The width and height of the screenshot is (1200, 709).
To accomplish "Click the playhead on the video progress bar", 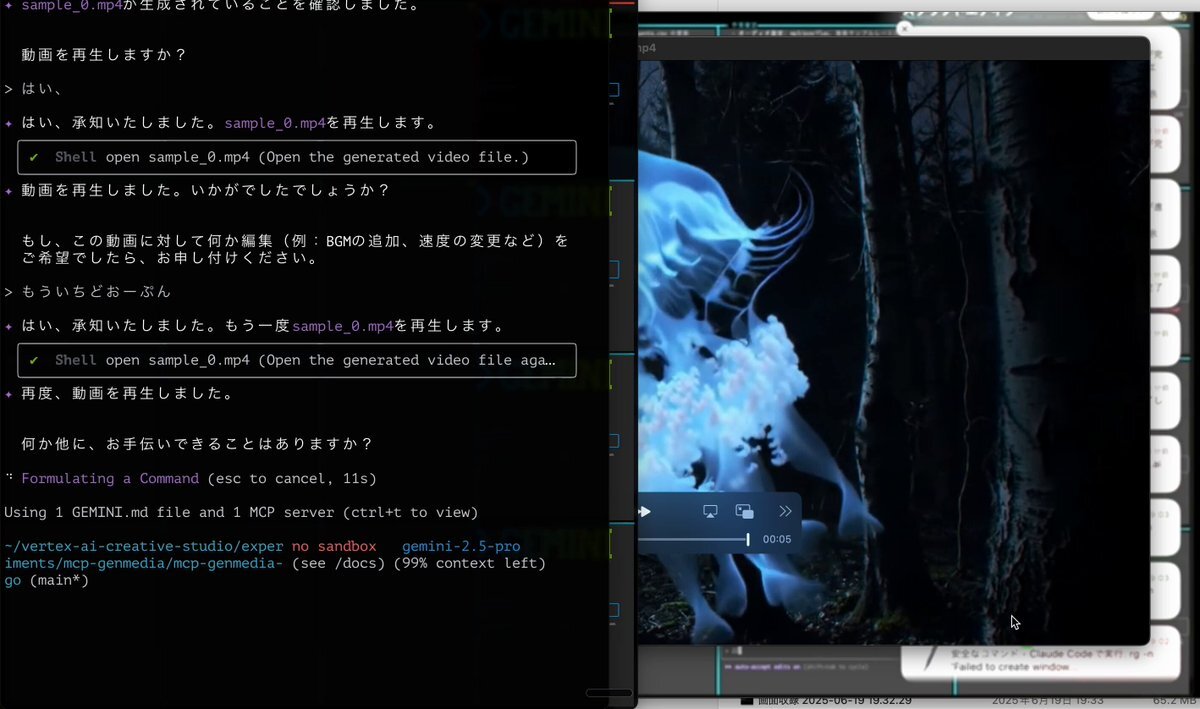I will coord(747,540).
